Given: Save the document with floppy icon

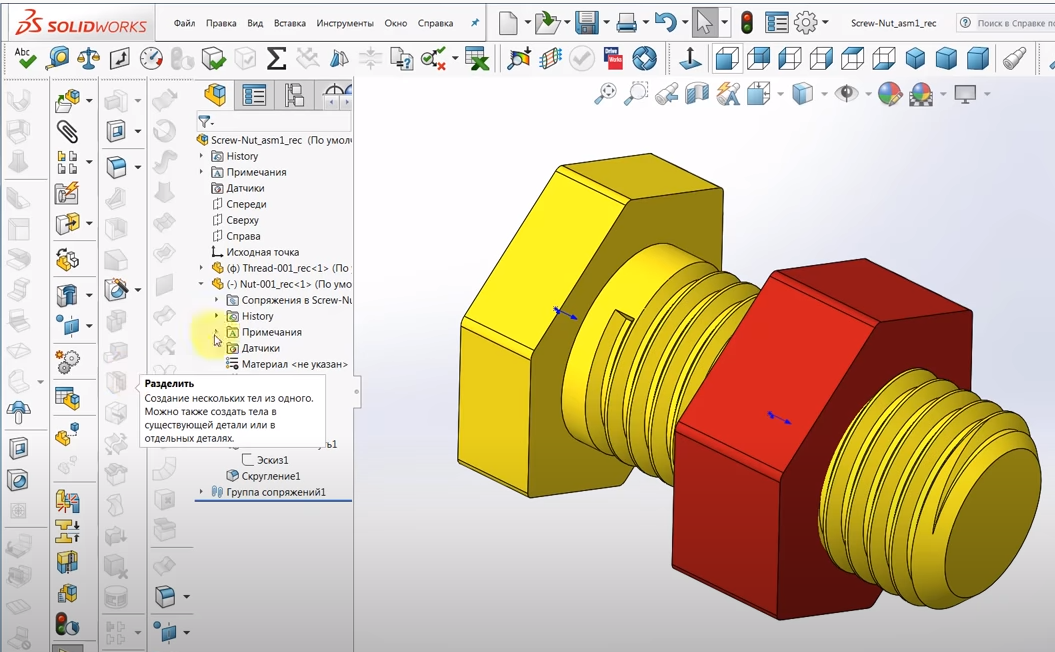Looking at the screenshot, I should (587, 23).
